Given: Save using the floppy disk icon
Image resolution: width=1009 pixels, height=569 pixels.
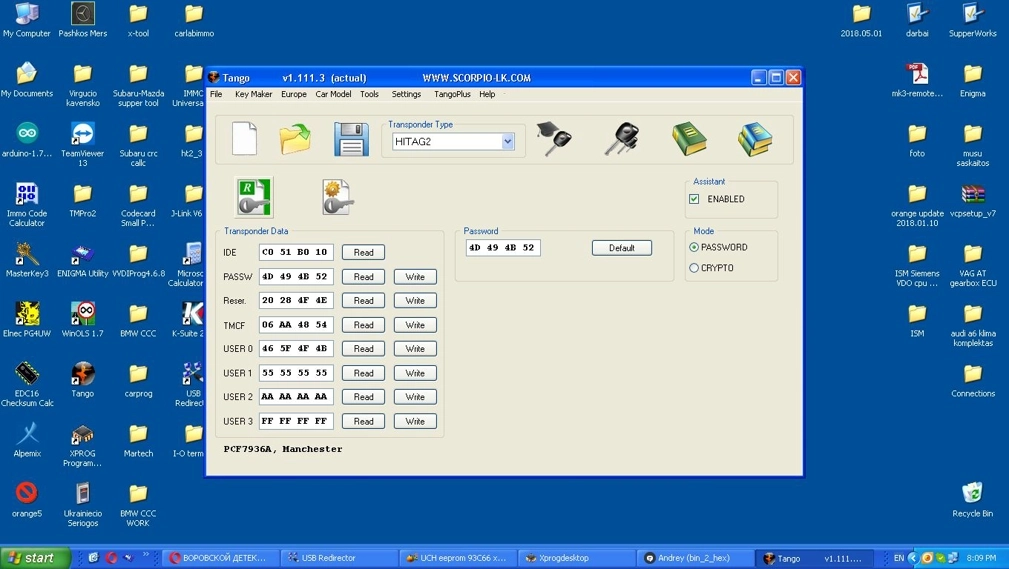Looking at the screenshot, I should point(351,139).
